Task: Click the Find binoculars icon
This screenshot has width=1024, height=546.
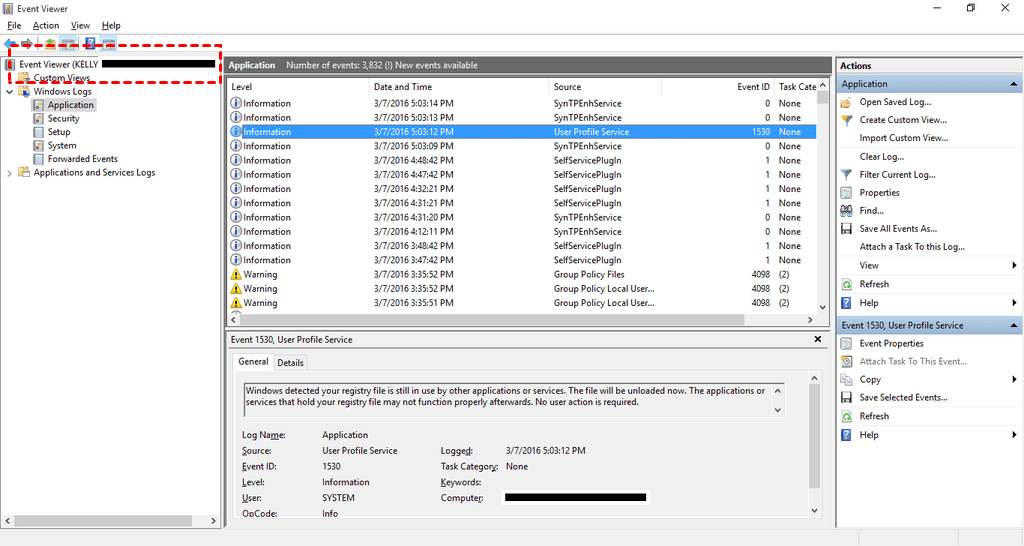Action: click(847, 211)
